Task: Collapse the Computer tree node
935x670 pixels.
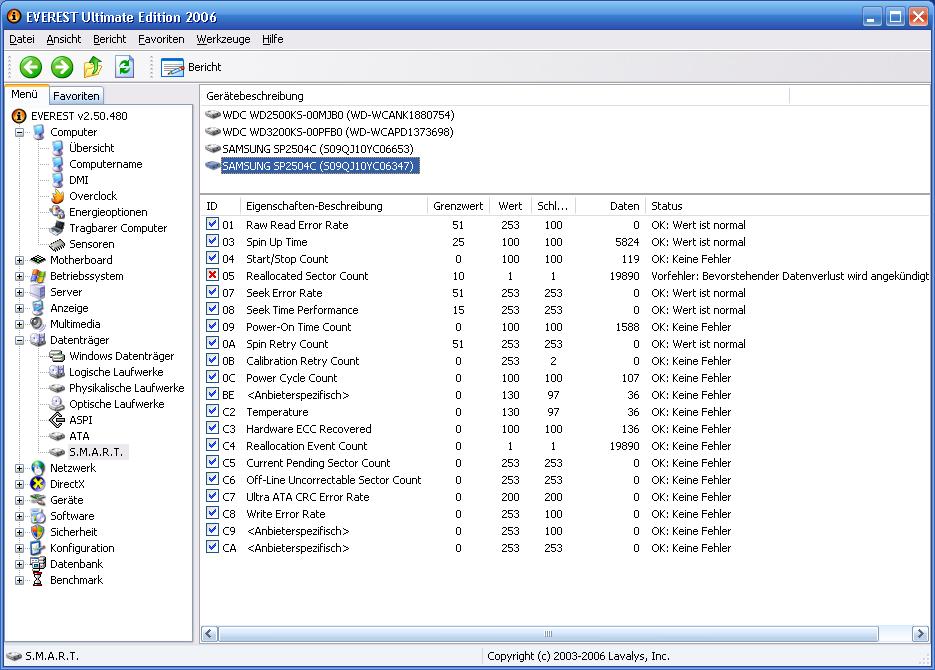Action: pyautogui.click(x=20, y=132)
